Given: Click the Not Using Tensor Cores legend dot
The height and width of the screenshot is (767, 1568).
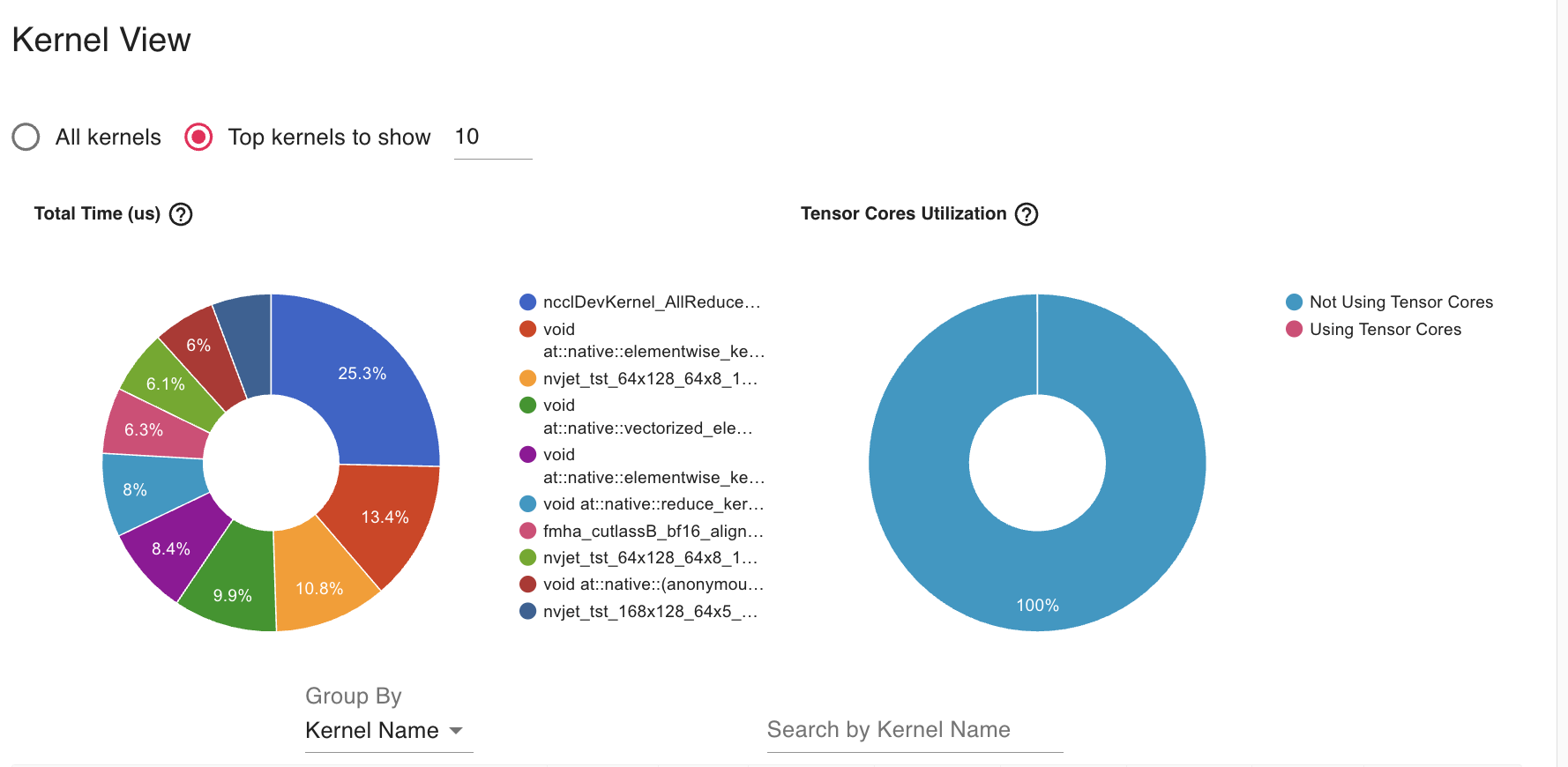Looking at the screenshot, I should pos(1294,302).
